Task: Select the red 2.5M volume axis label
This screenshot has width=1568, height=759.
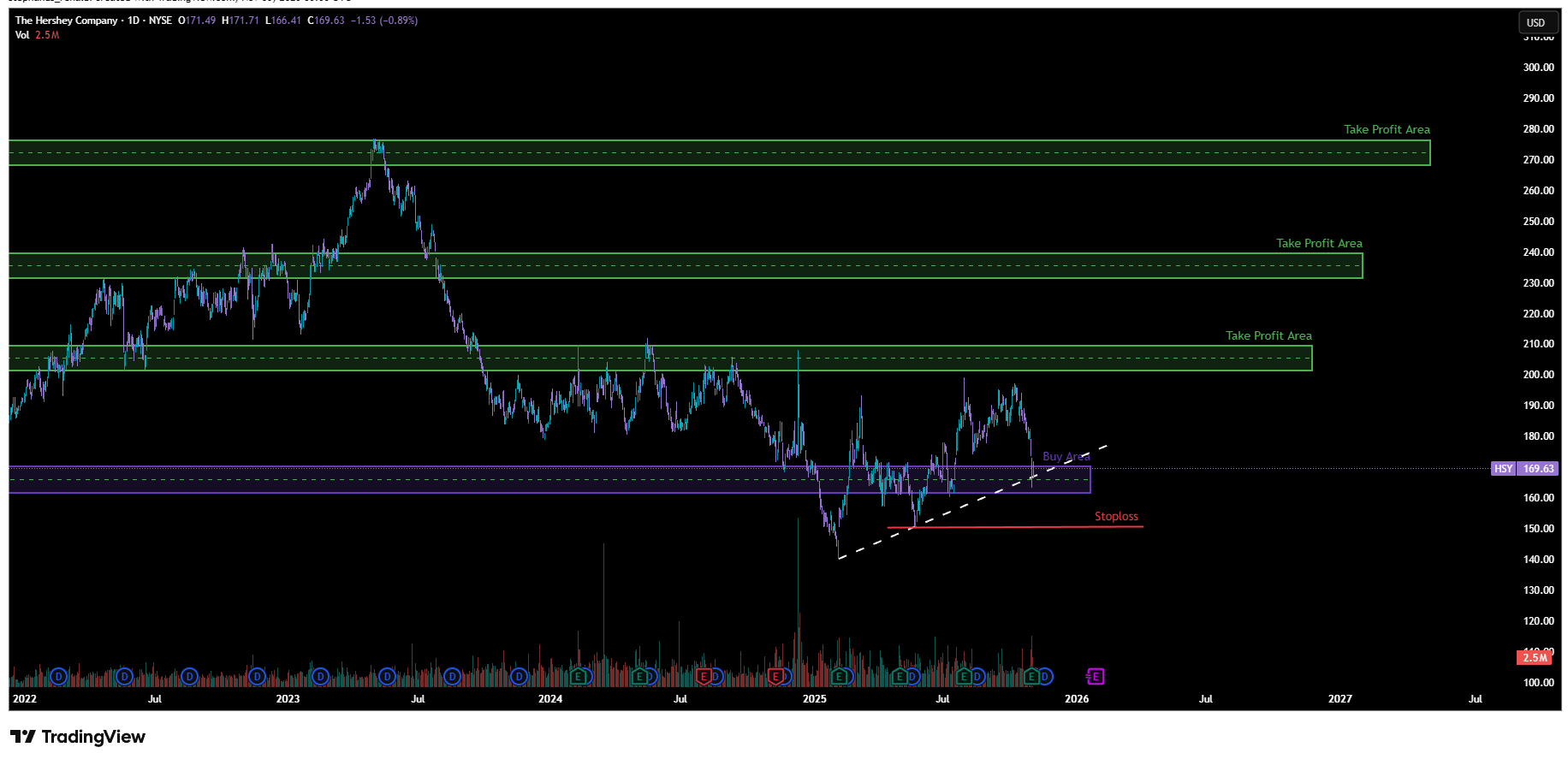Action: point(1534,657)
